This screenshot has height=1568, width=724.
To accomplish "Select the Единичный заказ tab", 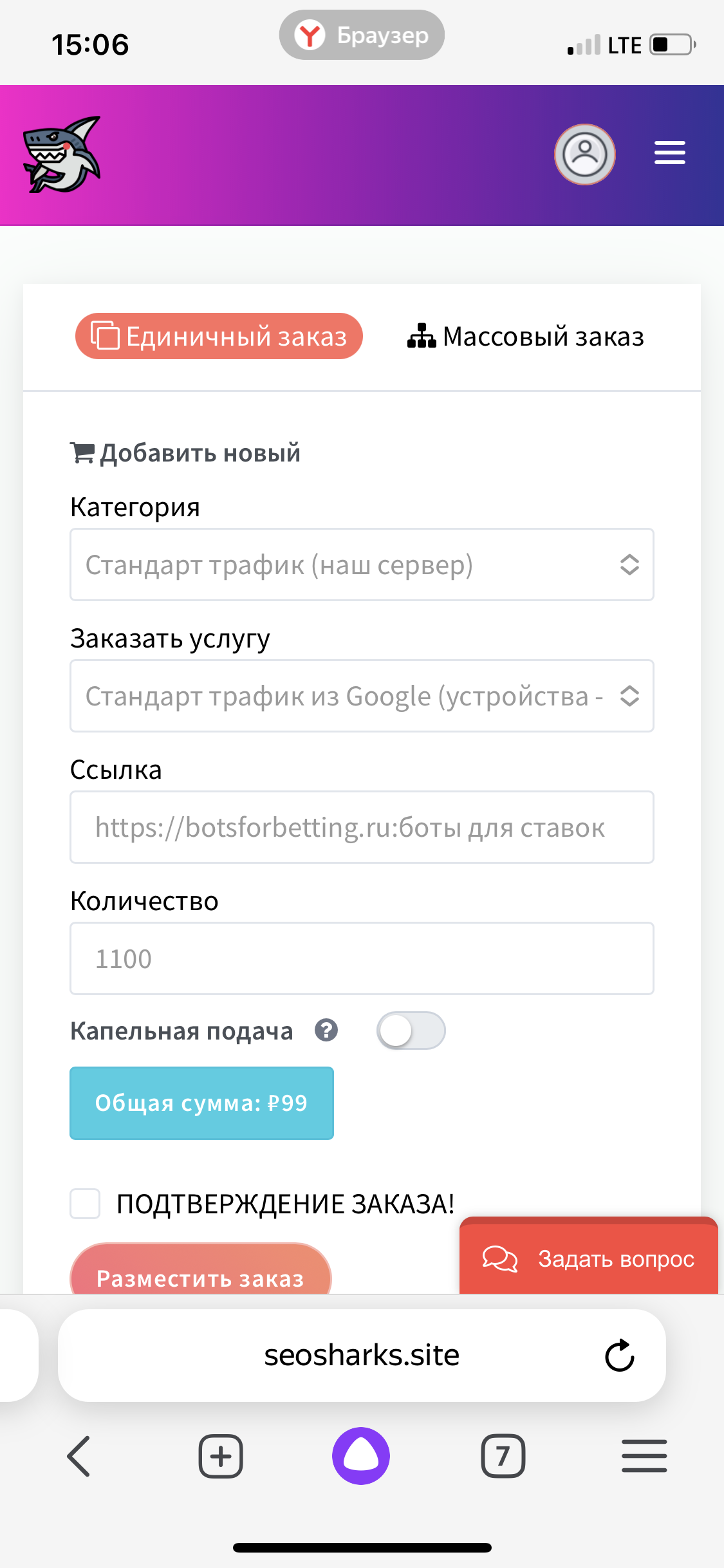I will pyautogui.click(x=219, y=336).
